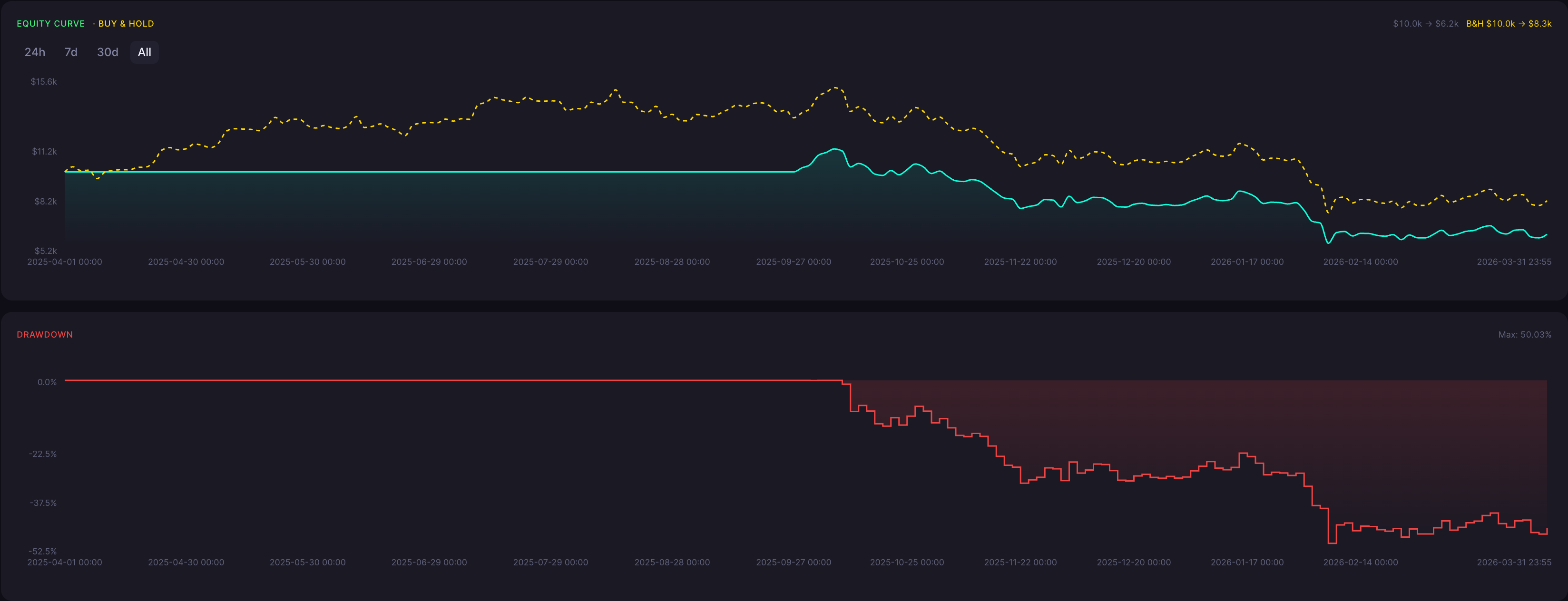Click equity chart date 2025-09-27 00:00
Image resolution: width=1568 pixels, height=601 pixels.
coord(794,262)
